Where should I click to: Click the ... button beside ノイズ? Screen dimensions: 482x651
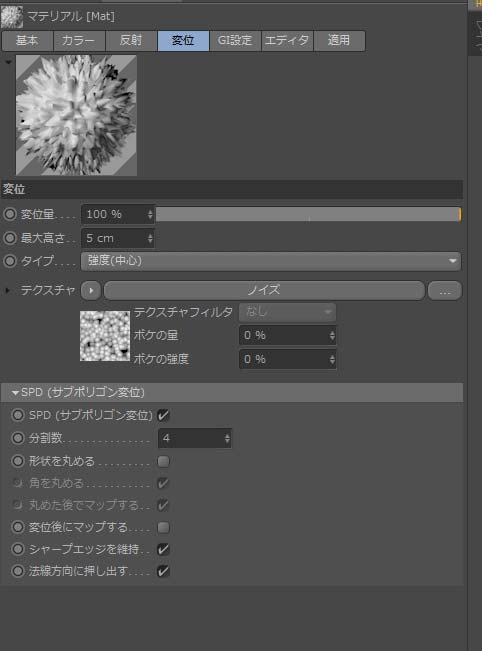pos(445,291)
